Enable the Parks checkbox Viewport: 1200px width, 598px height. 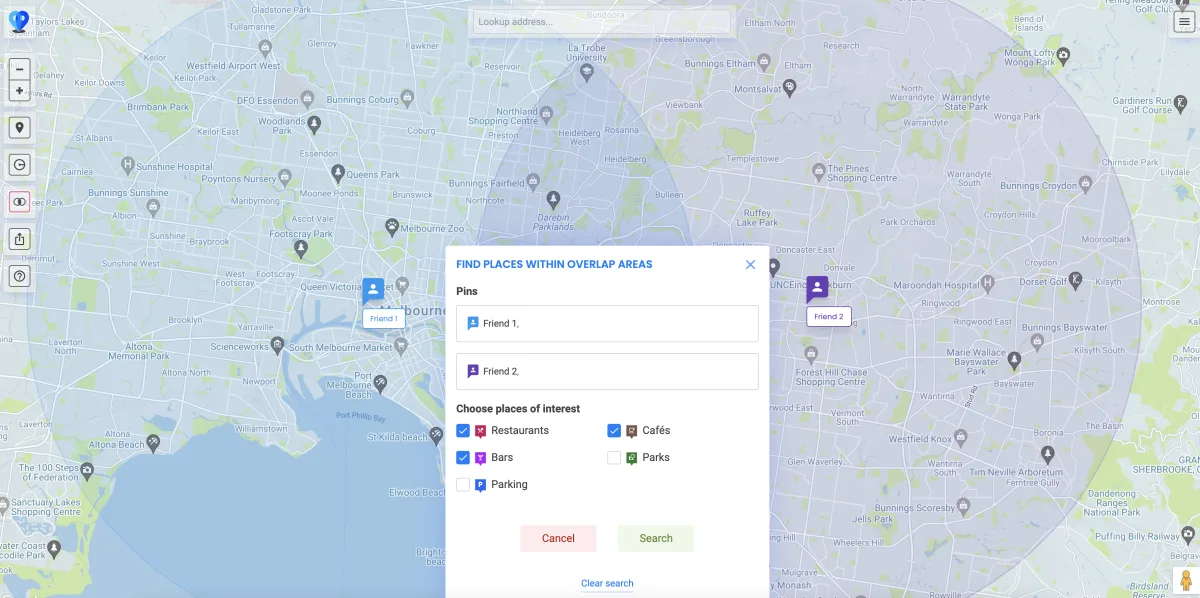point(614,458)
